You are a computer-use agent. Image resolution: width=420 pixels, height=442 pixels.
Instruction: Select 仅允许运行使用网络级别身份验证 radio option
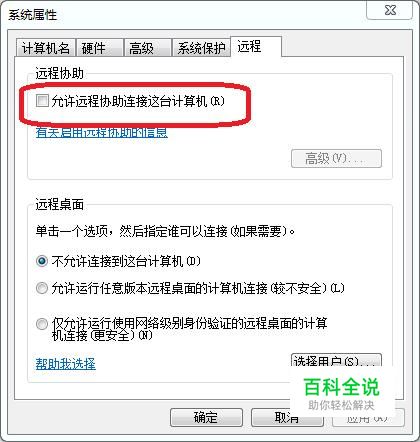(x=42, y=324)
